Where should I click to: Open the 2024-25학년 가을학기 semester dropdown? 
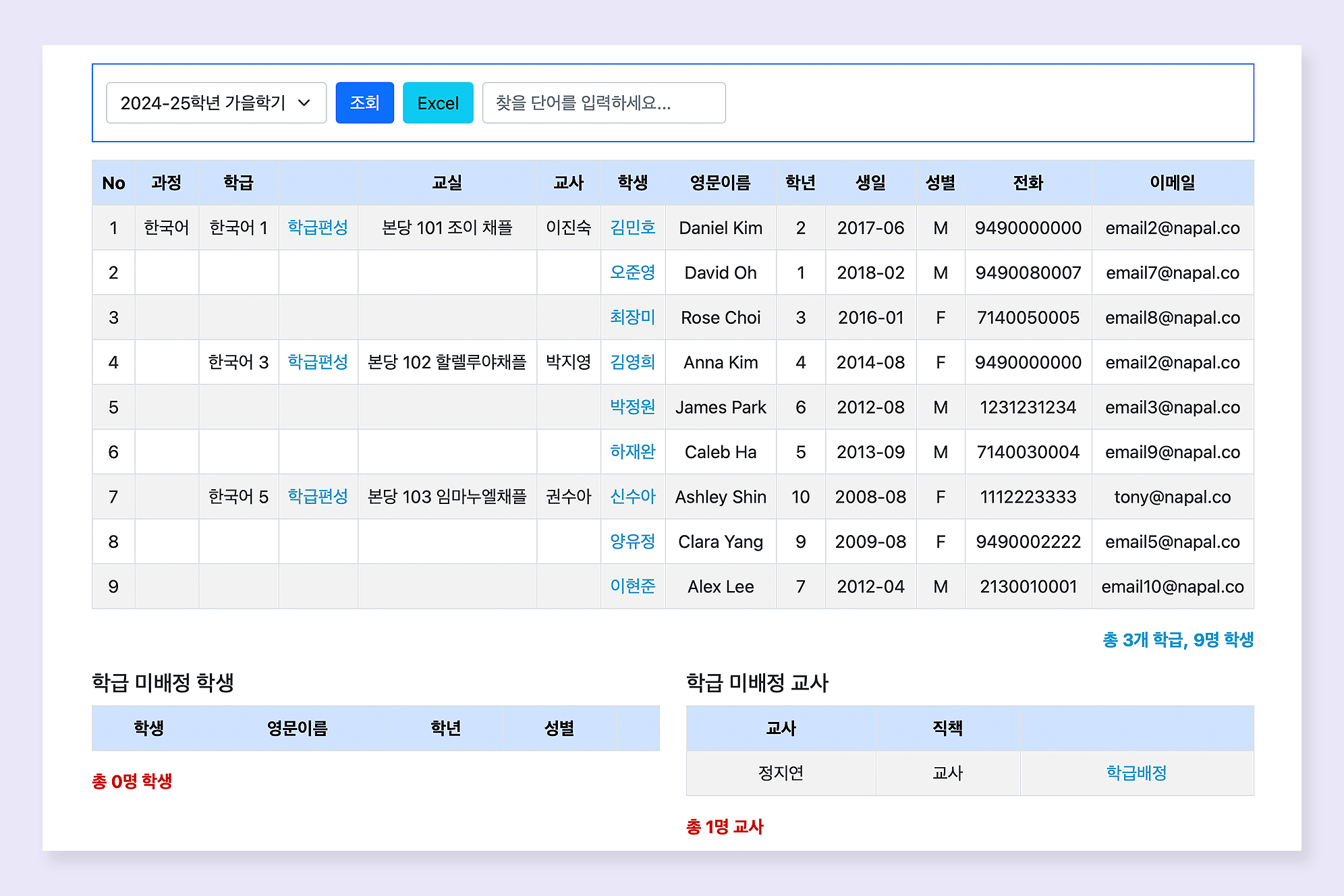pos(216,103)
